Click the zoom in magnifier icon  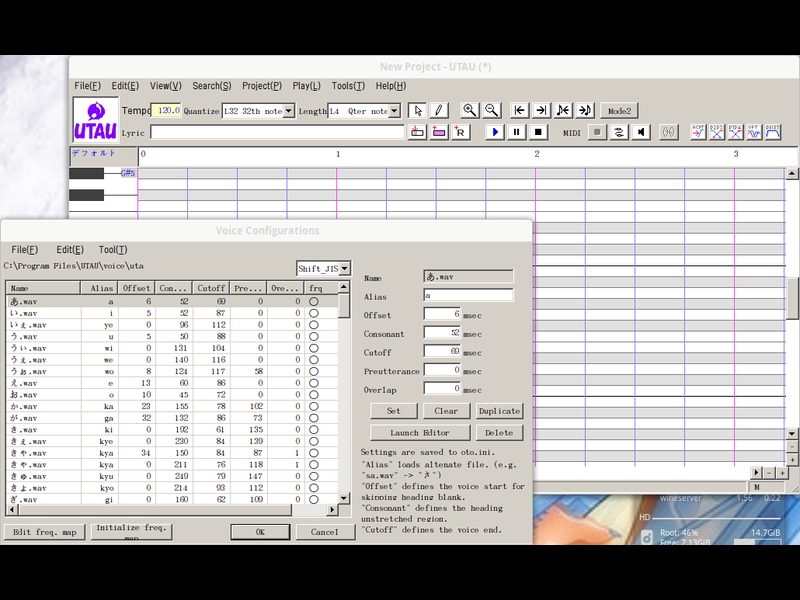click(x=468, y=111)
